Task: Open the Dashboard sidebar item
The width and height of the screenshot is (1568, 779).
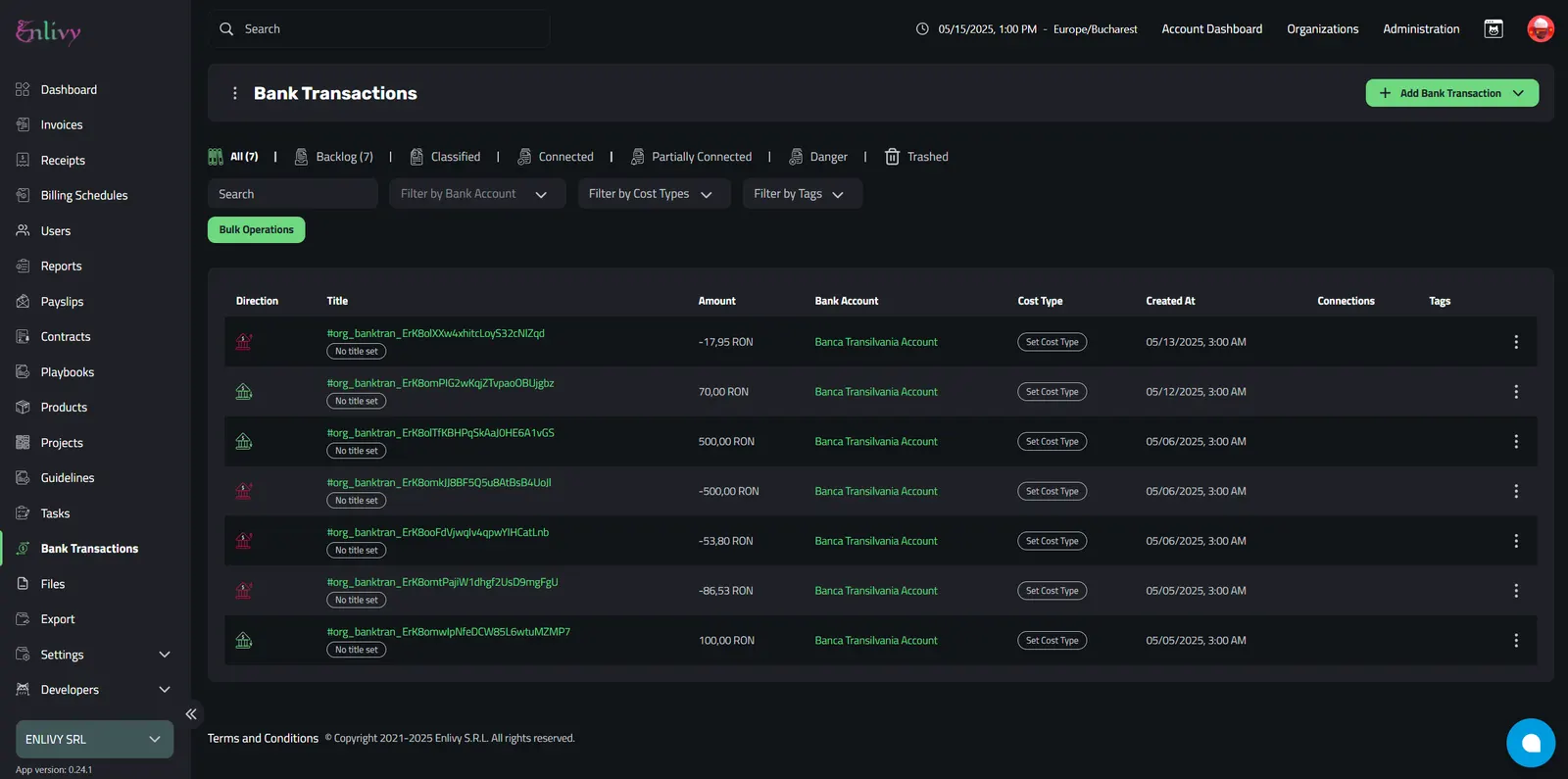Action: point(69,89)
